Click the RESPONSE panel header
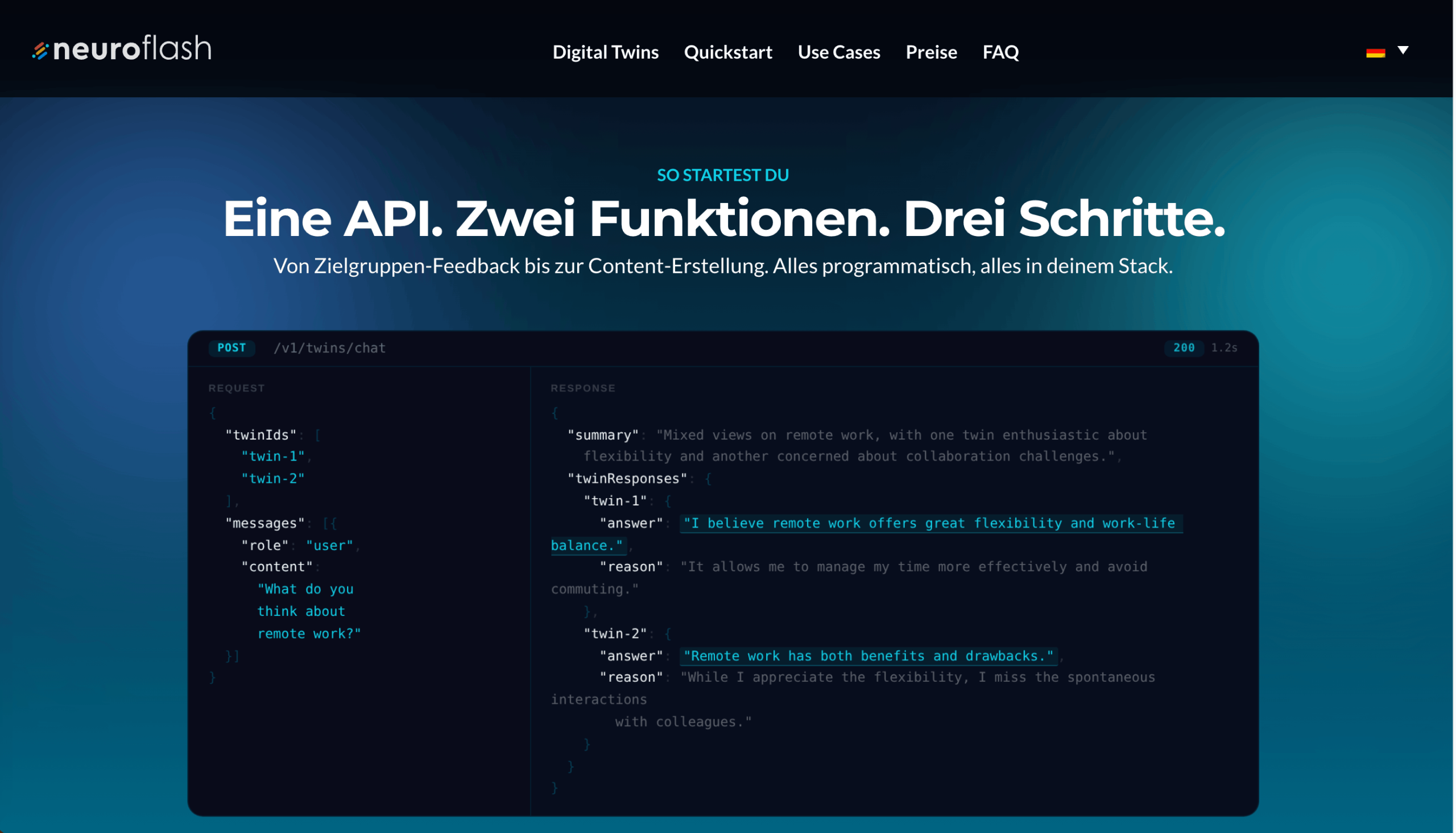Viewport: 1456px width, 833px height. coord(582,387)
